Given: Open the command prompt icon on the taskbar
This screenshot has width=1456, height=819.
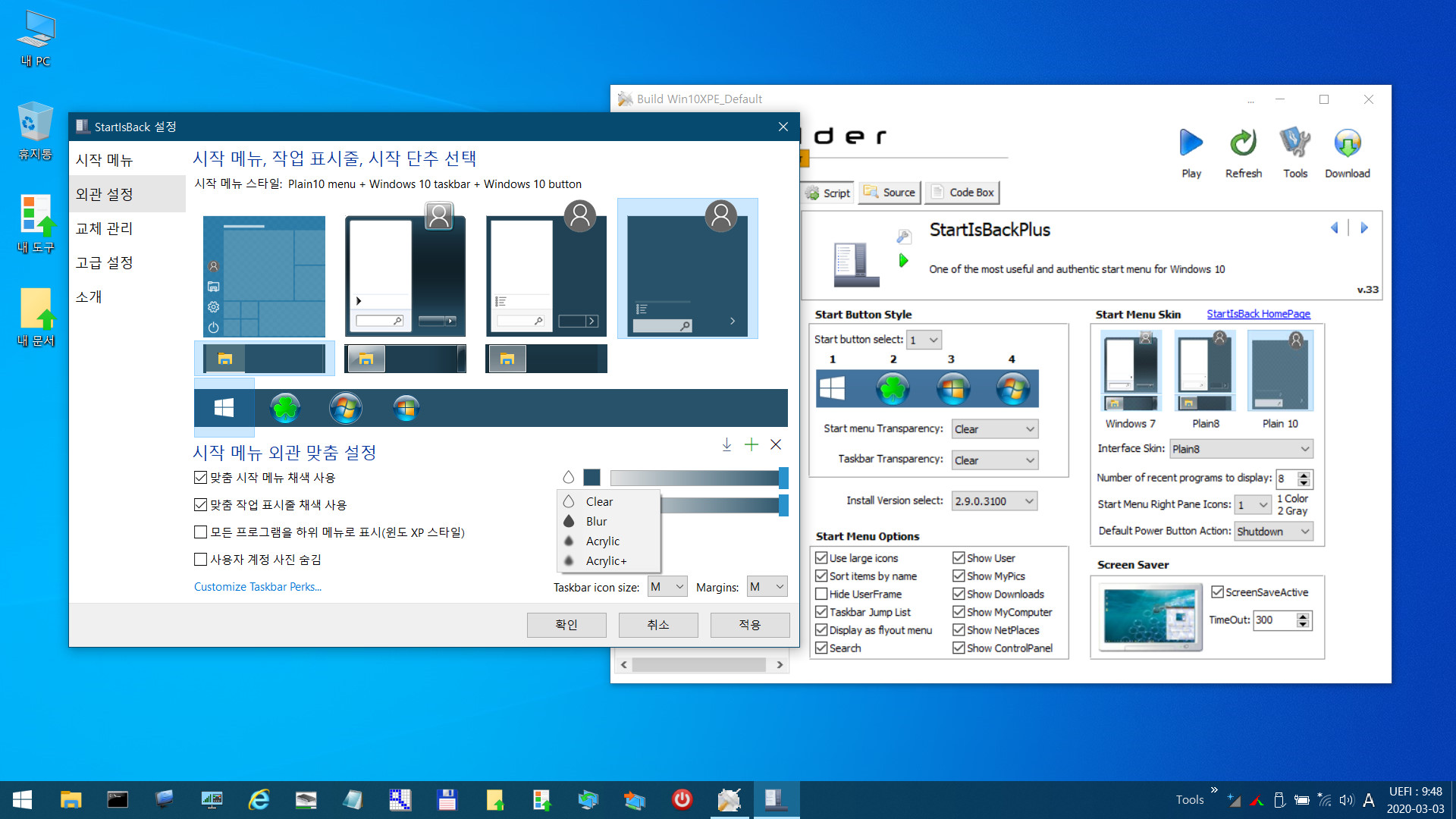Looking at the screenshot, I should (x=118, y=799).
